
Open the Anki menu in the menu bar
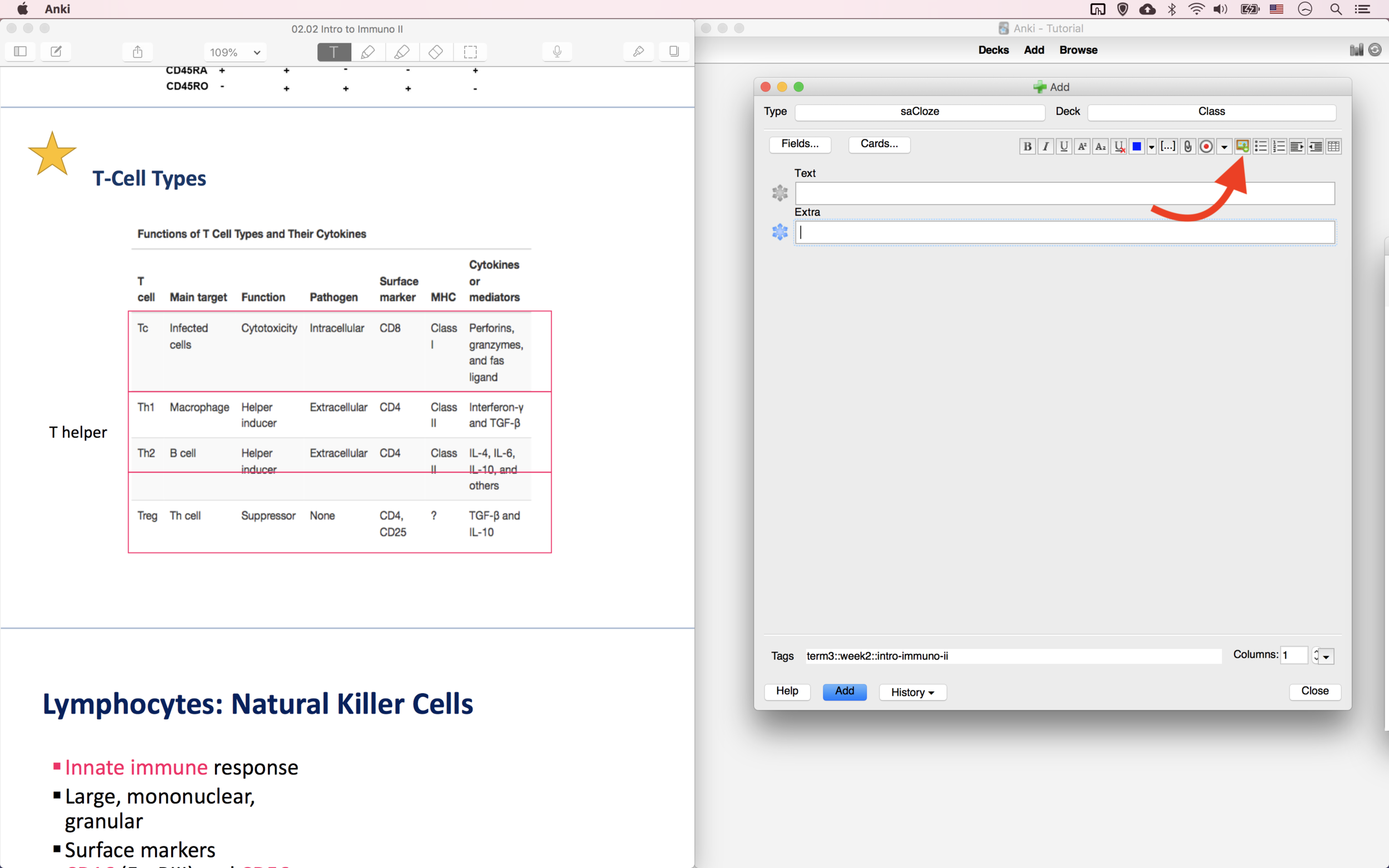(57, 9)
